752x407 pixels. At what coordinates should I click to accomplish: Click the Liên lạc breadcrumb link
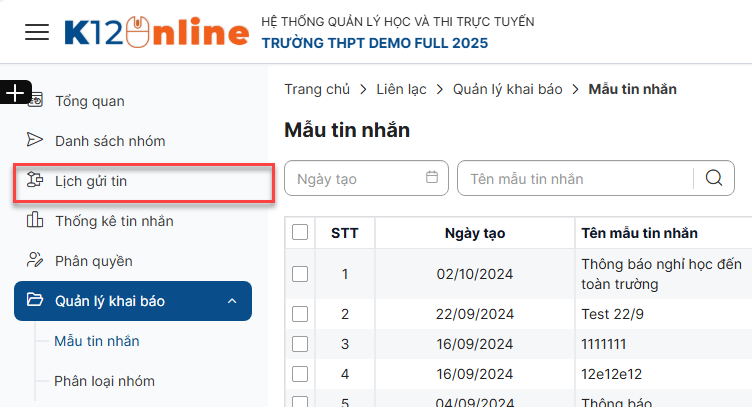coord(401,90)
